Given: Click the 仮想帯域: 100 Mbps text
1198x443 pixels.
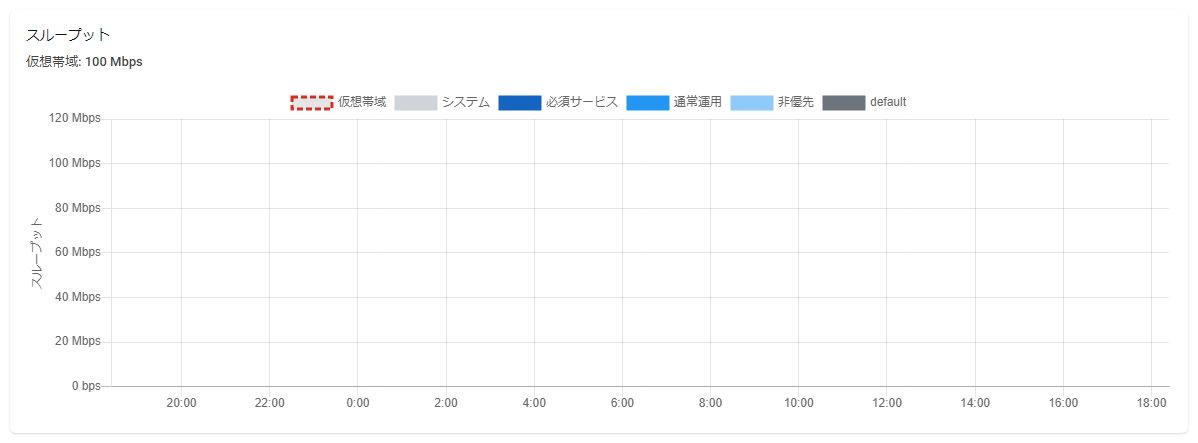Looking at the screenshot, I should (84, 62).
